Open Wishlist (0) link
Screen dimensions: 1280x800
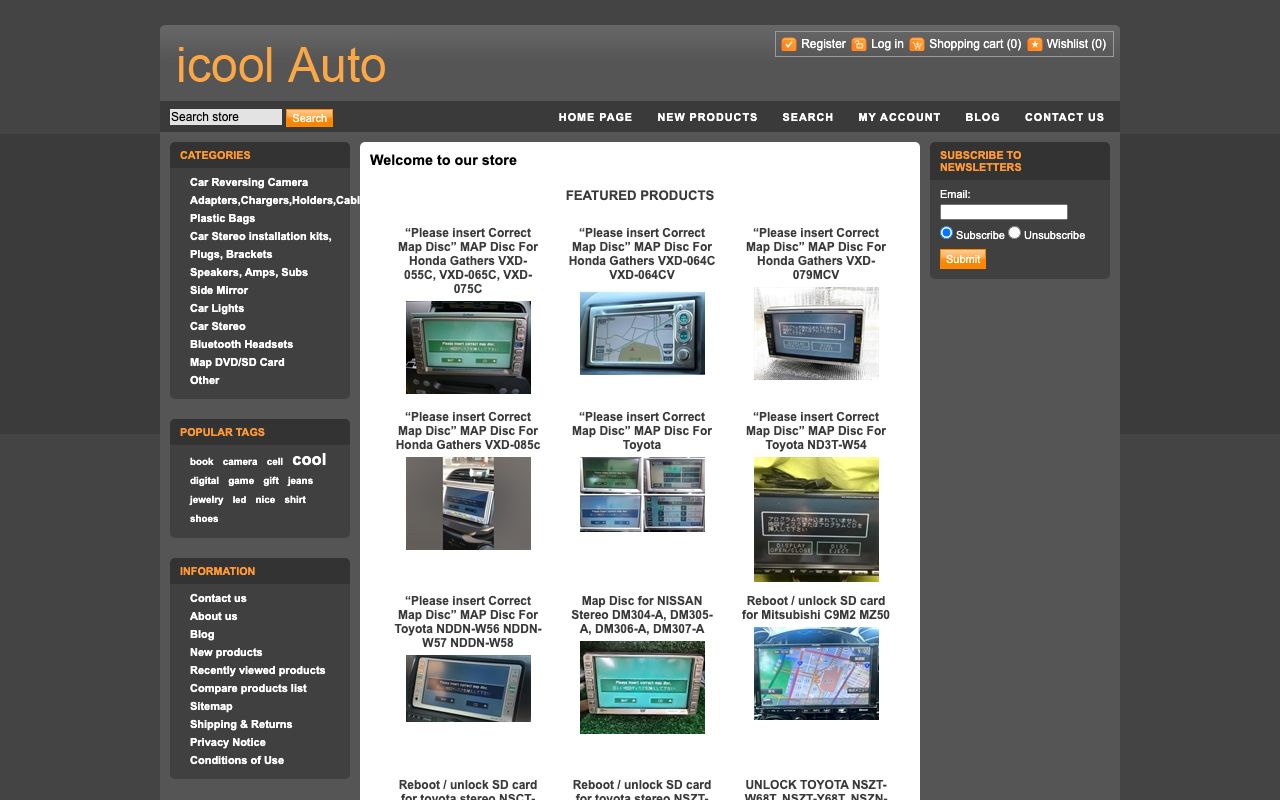1076,44
